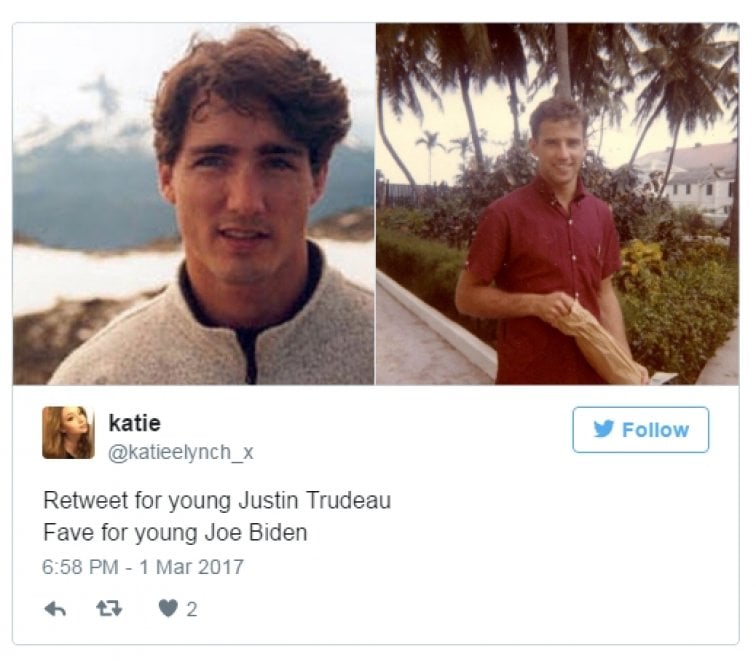Select the 'Retweet for young Justin Trudeau' line
The image size is (756, 660).
pos(217,500)
